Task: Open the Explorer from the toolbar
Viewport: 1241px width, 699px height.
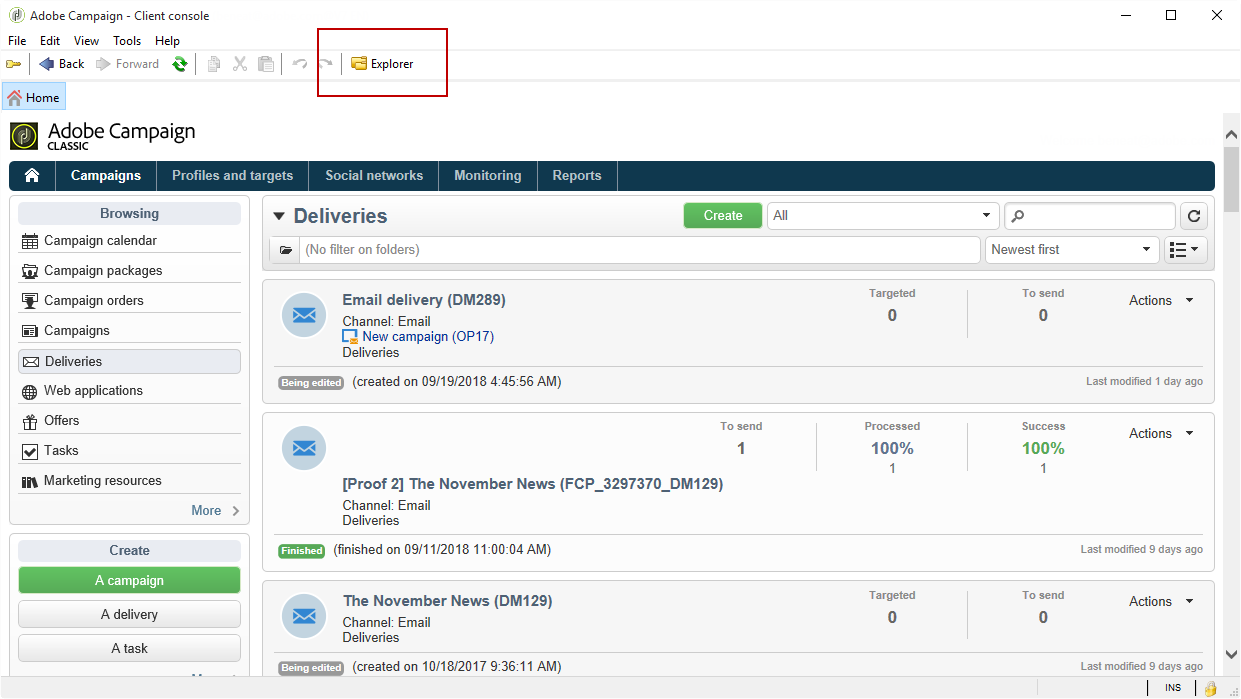Action: click(382, 64)
